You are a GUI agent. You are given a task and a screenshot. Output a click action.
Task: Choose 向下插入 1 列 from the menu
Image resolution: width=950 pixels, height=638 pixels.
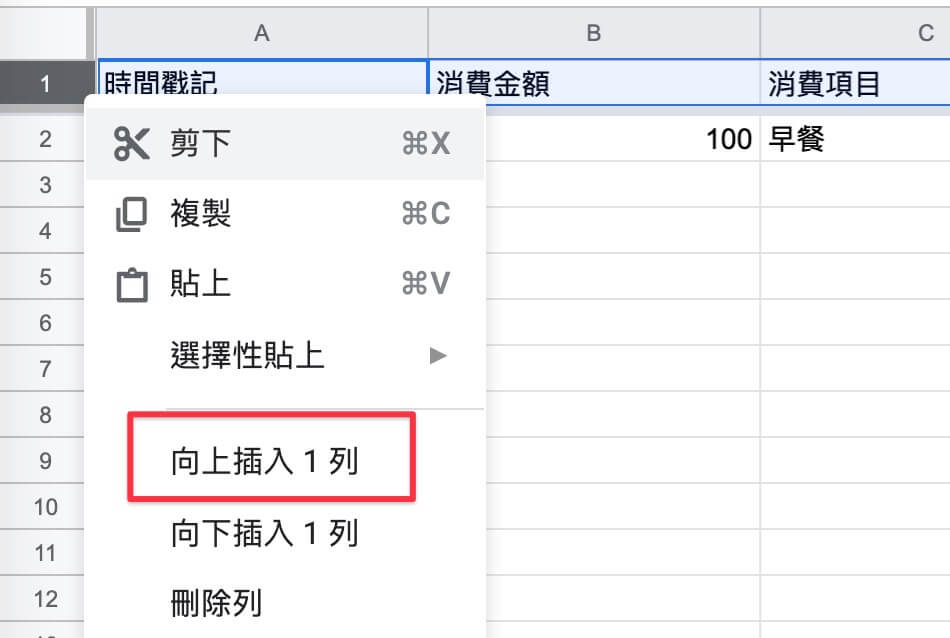[265, 533]
